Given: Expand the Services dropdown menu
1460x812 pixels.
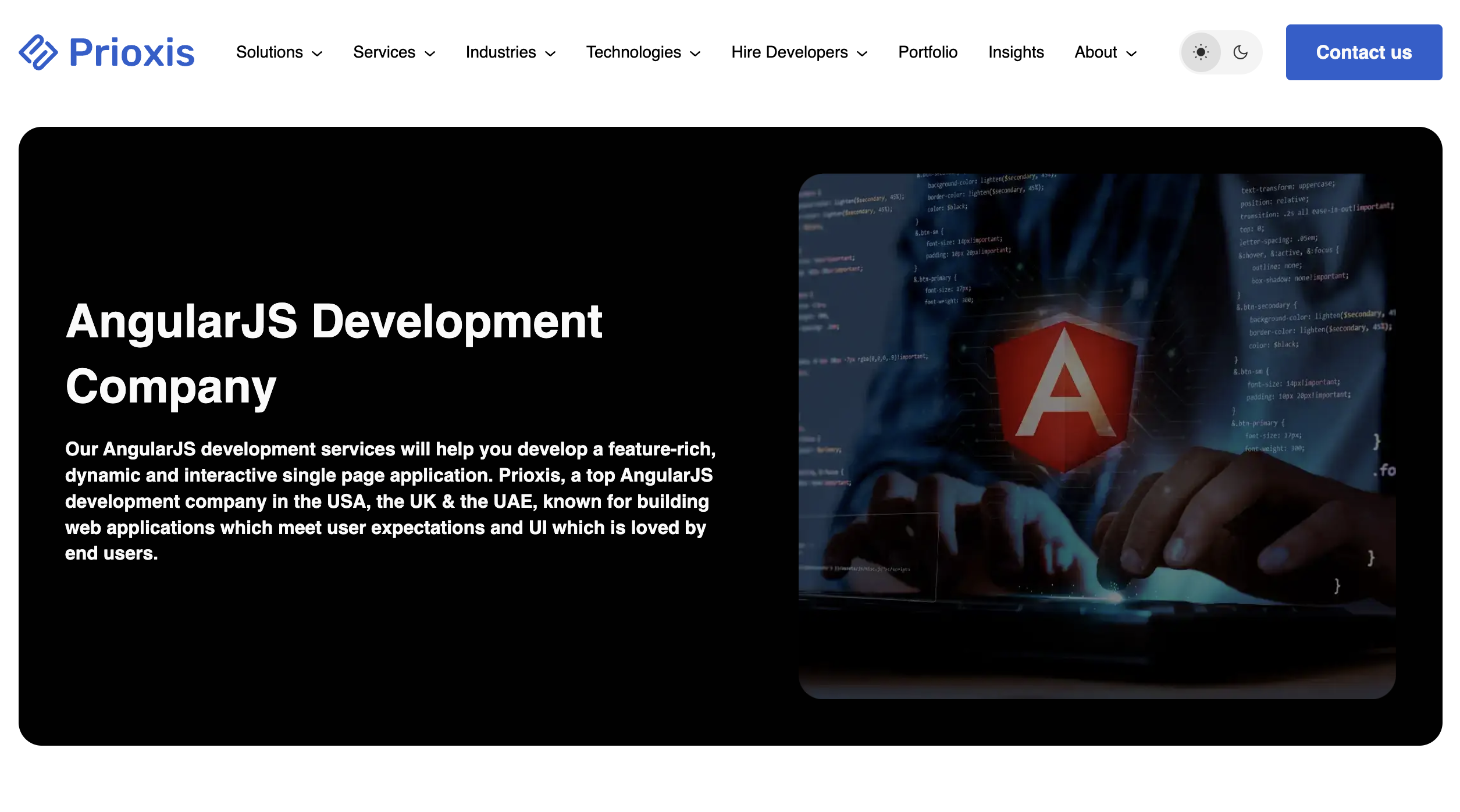Looking at the screenshot, I should coord(394,52).
